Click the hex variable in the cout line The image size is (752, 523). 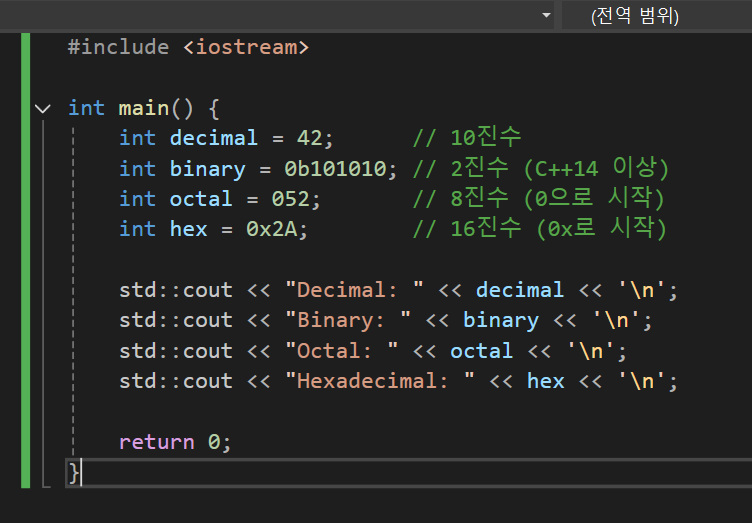click(545, 381)
